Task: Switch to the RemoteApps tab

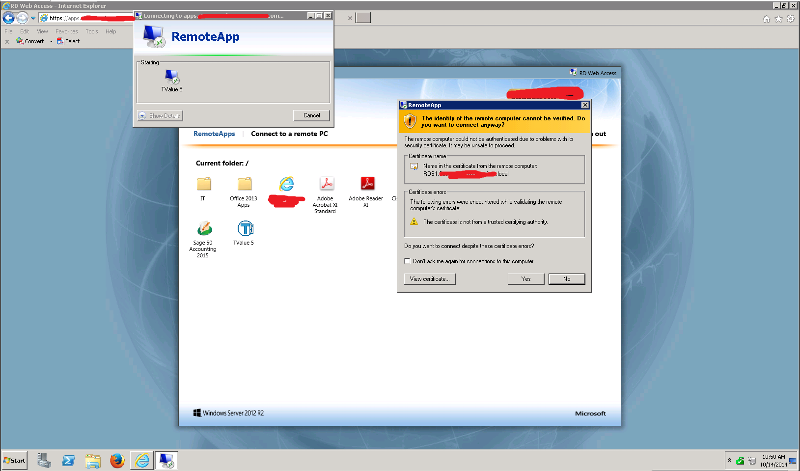Action: pos(214,134)
